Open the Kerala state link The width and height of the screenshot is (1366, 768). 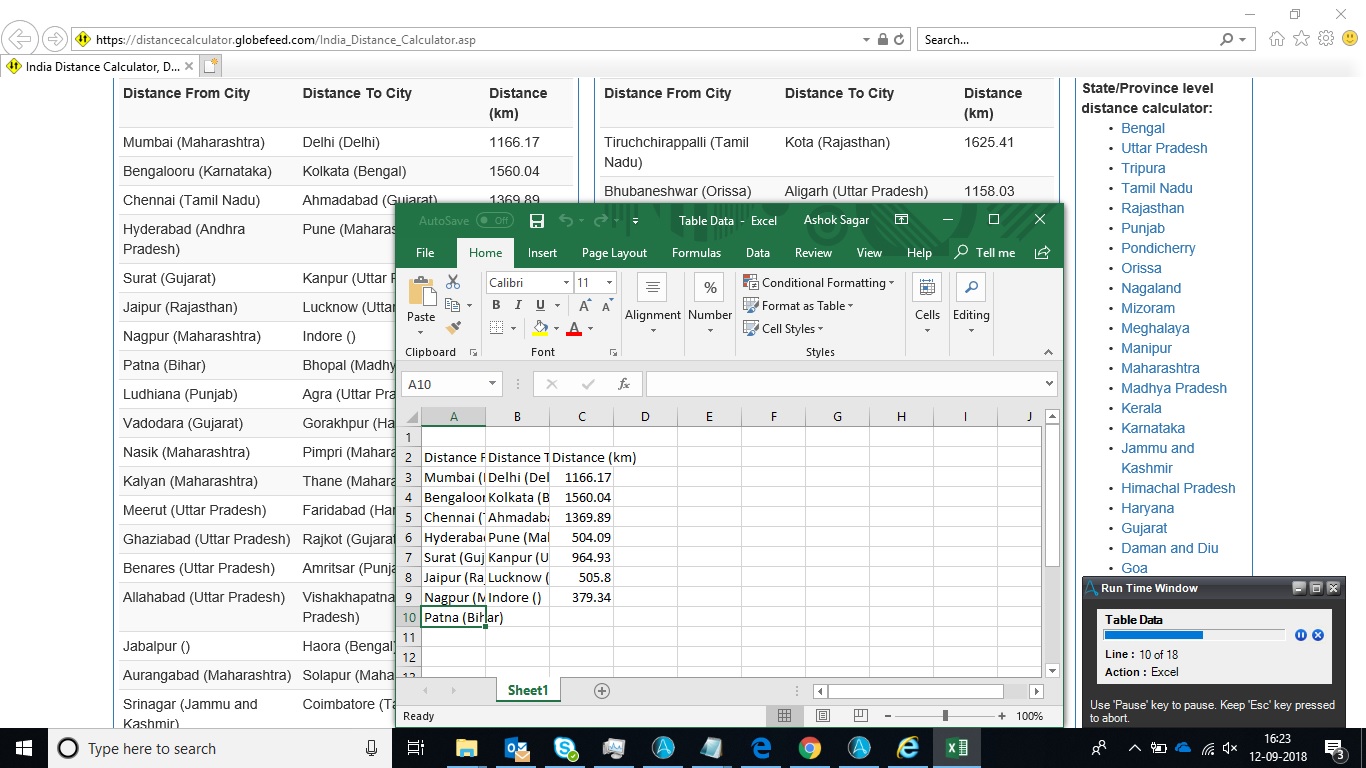[x=1141, y=408]
